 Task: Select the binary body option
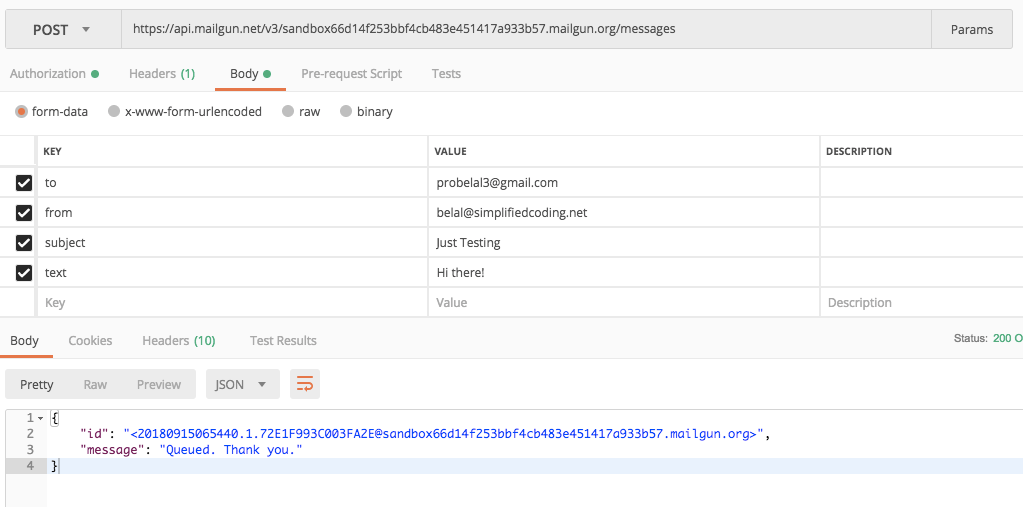[x=346, y=112]
